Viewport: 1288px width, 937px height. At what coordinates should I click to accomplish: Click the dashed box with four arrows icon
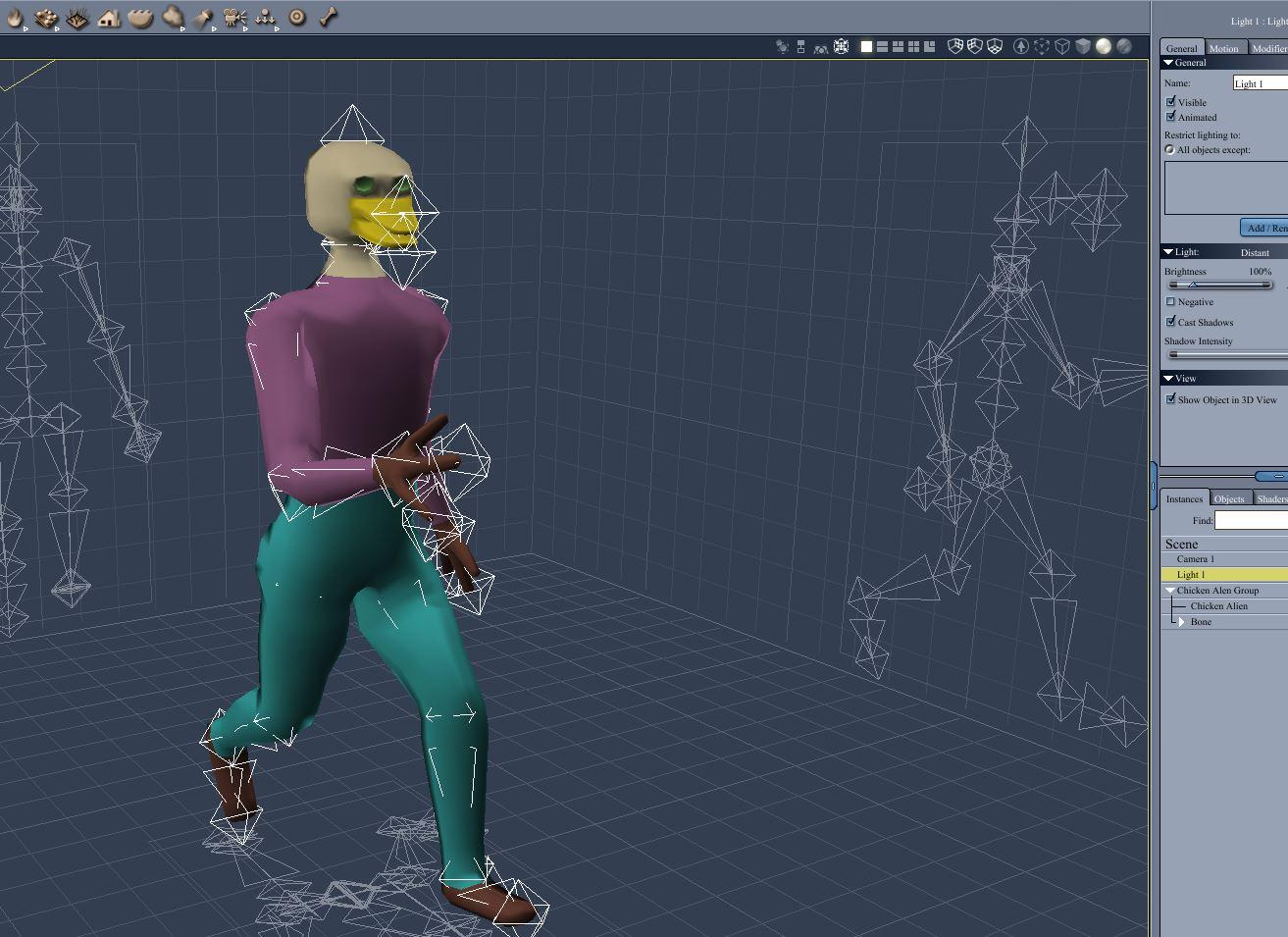coord(841,46)
